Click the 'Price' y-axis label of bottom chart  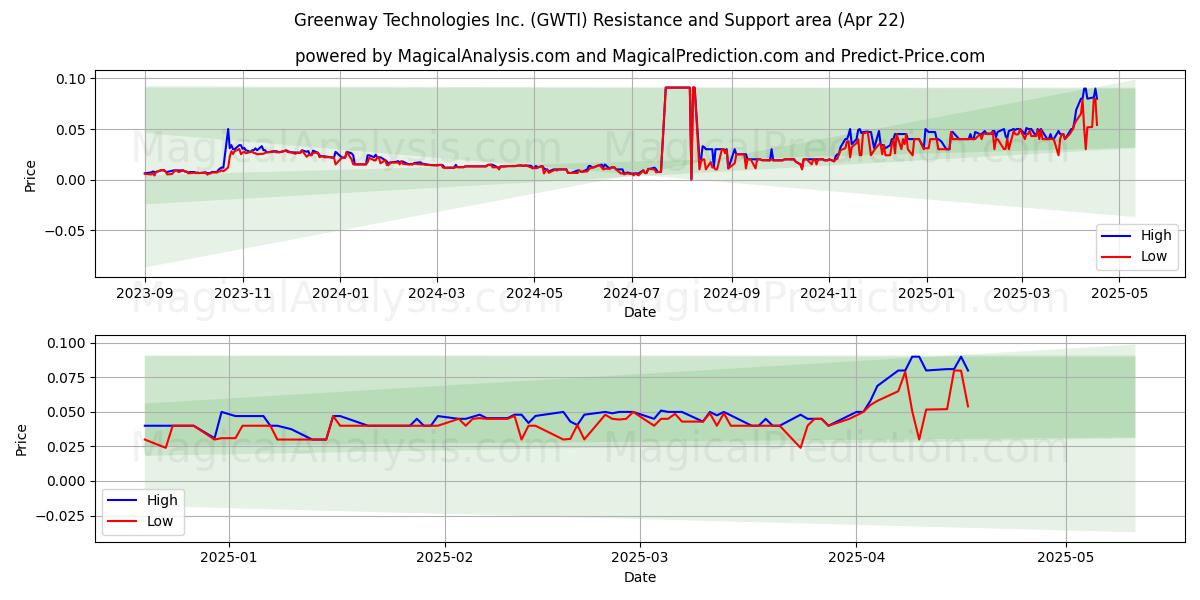[x=23, y=439]
